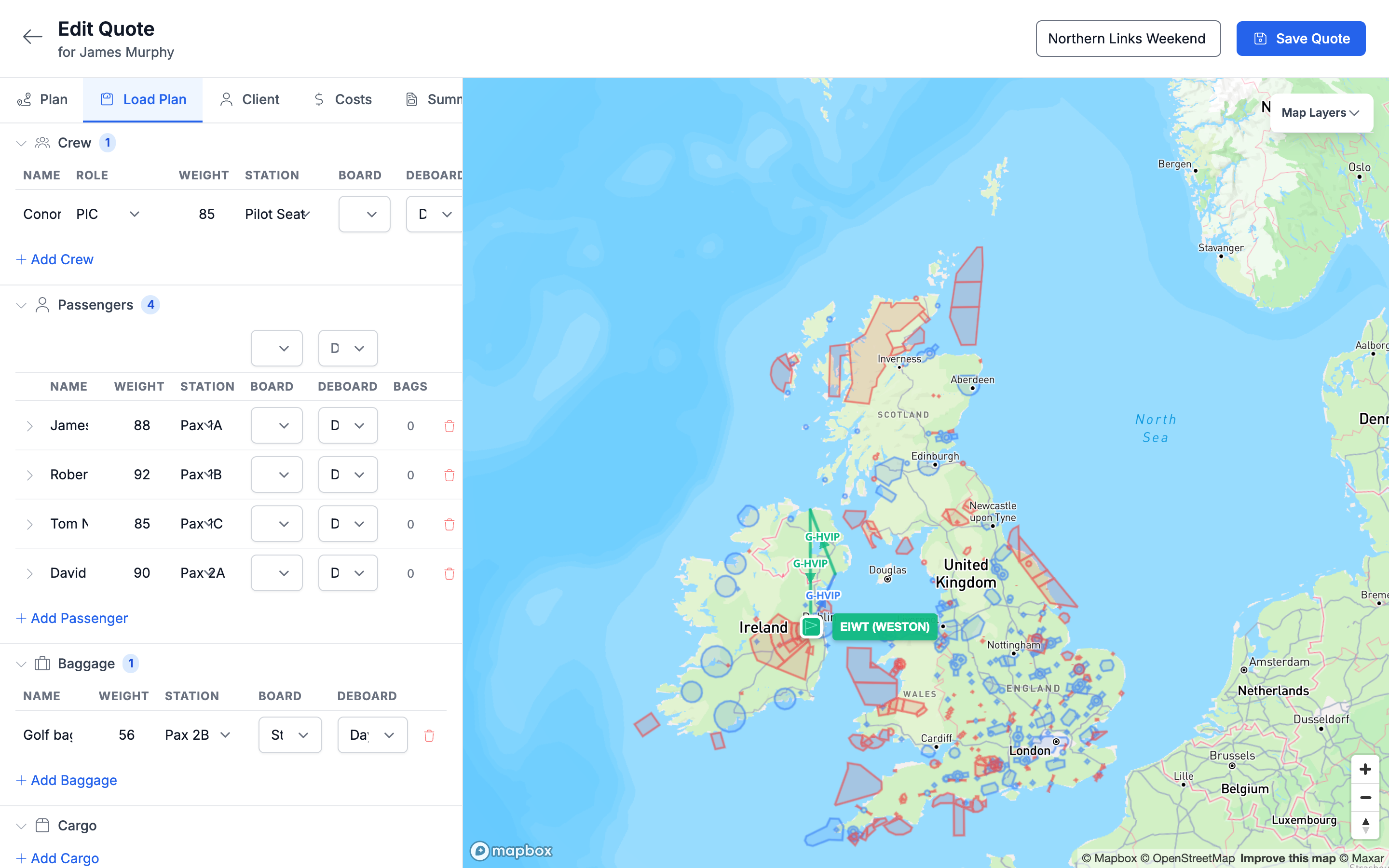Add a new passenger
1389x868 pixels.
[x=72, y=618]
